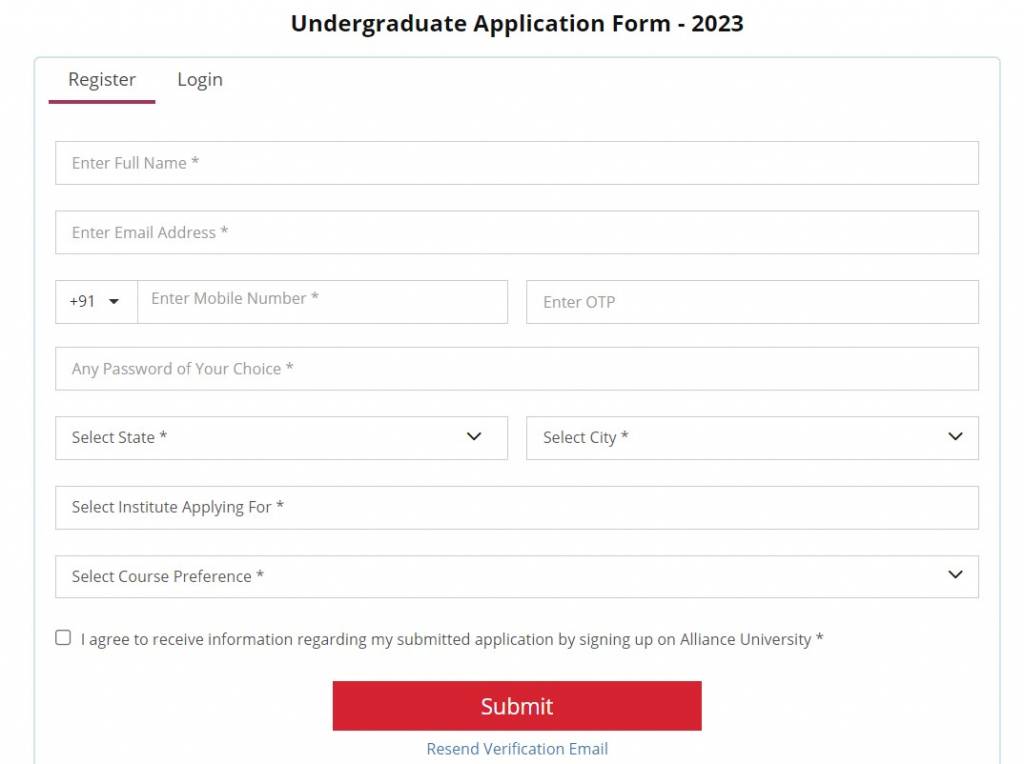Open the Select Course Preference dropdown
This screenshot has height=764, width=1024.
[x=500, y=576]
